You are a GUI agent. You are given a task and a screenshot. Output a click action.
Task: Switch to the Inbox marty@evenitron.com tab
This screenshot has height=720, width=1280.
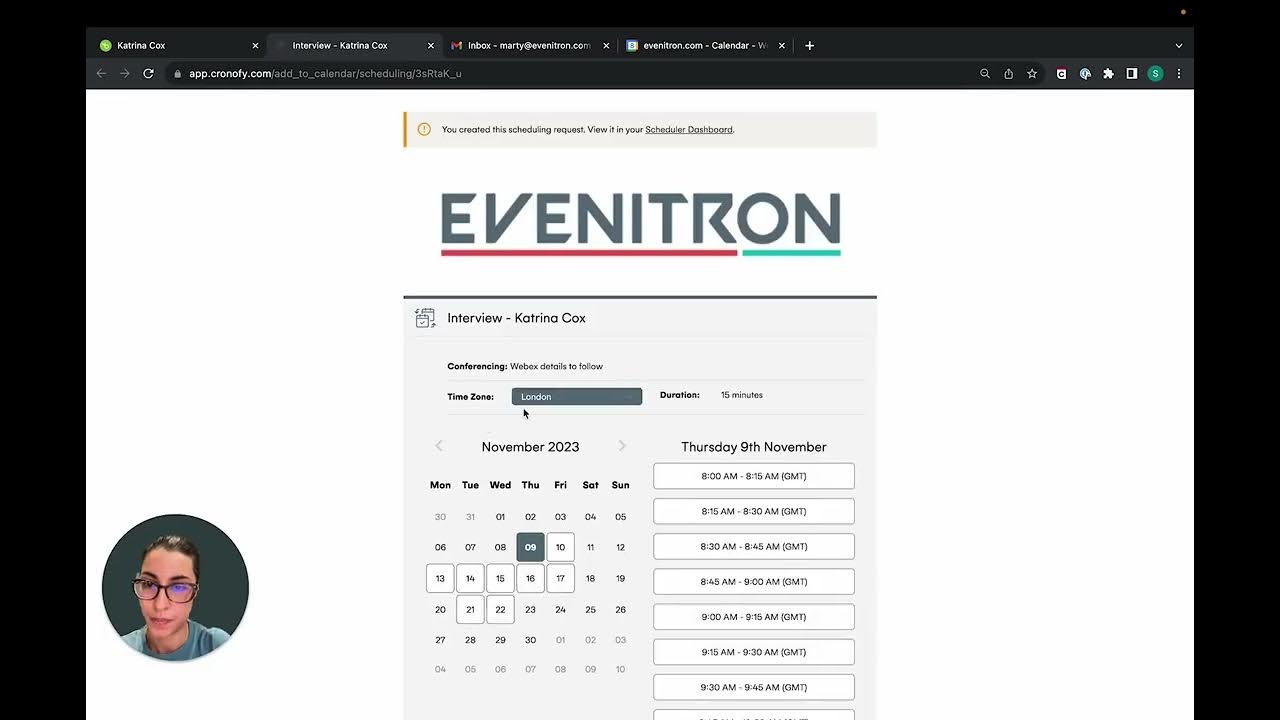pyautogui.click(x=529, y=45)
